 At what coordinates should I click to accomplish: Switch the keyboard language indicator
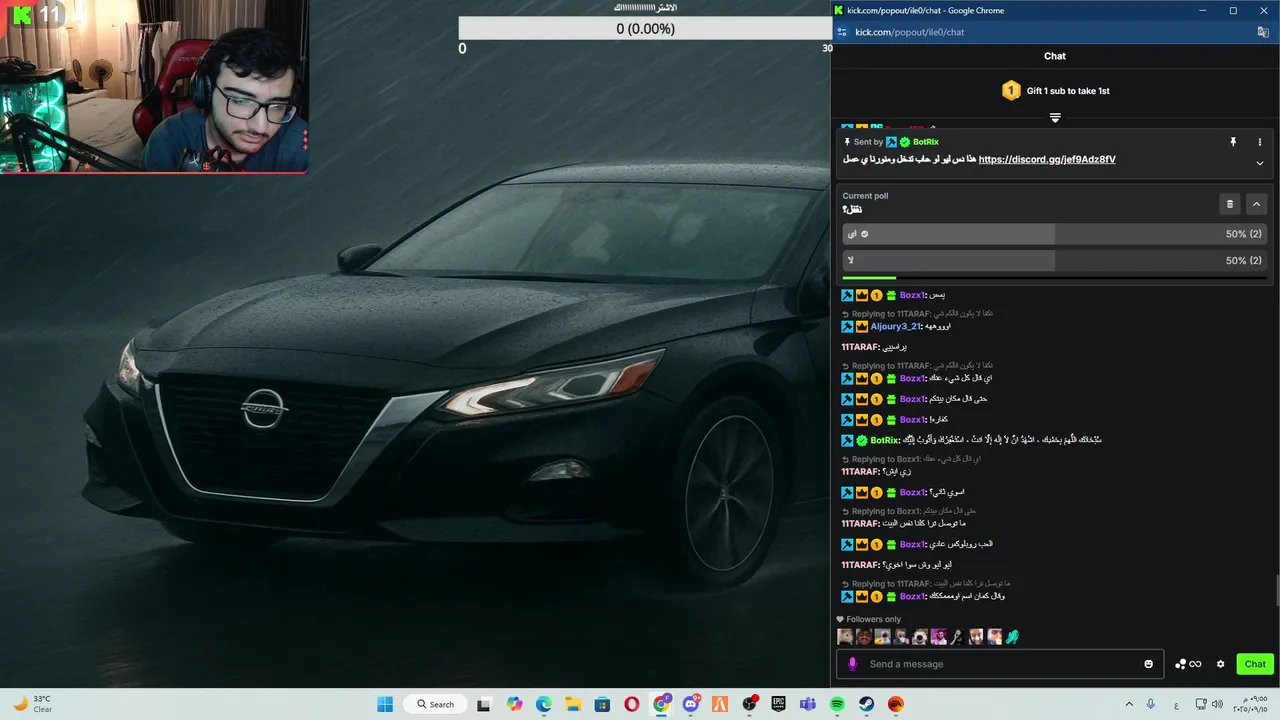pyautogui.click(x=1174, y=704)
